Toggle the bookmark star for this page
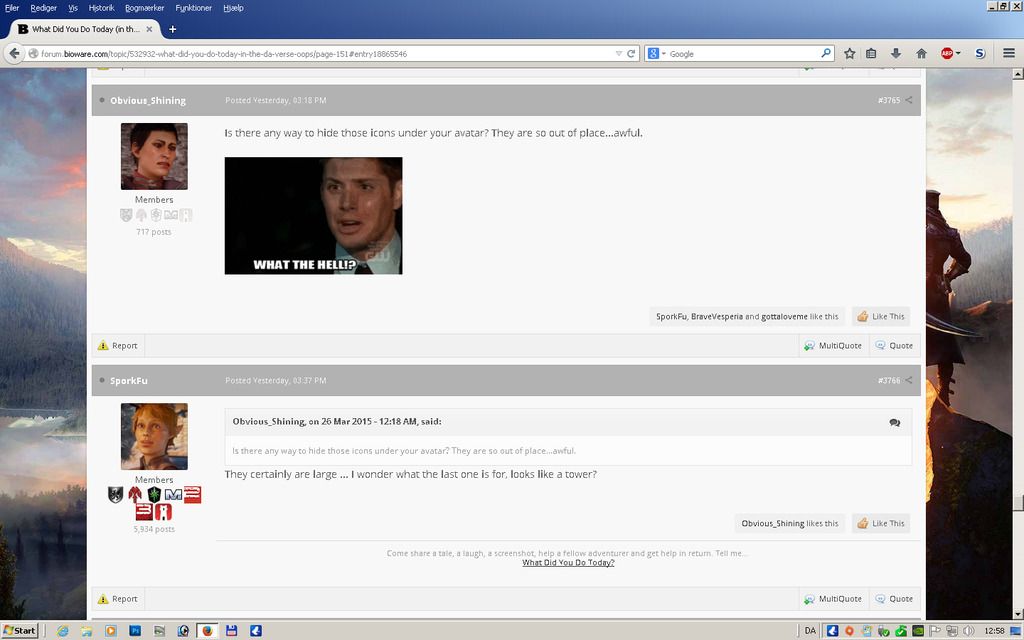Screen dimensions: 1024x640 click(850, 53)
